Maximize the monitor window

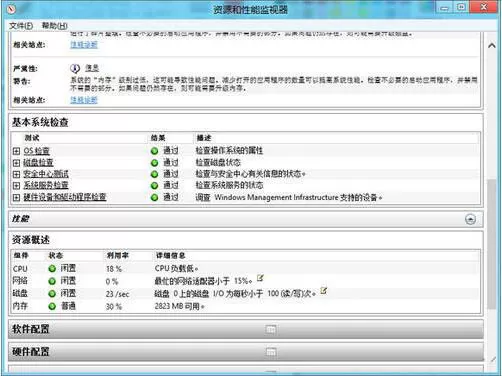click(461, 7)
